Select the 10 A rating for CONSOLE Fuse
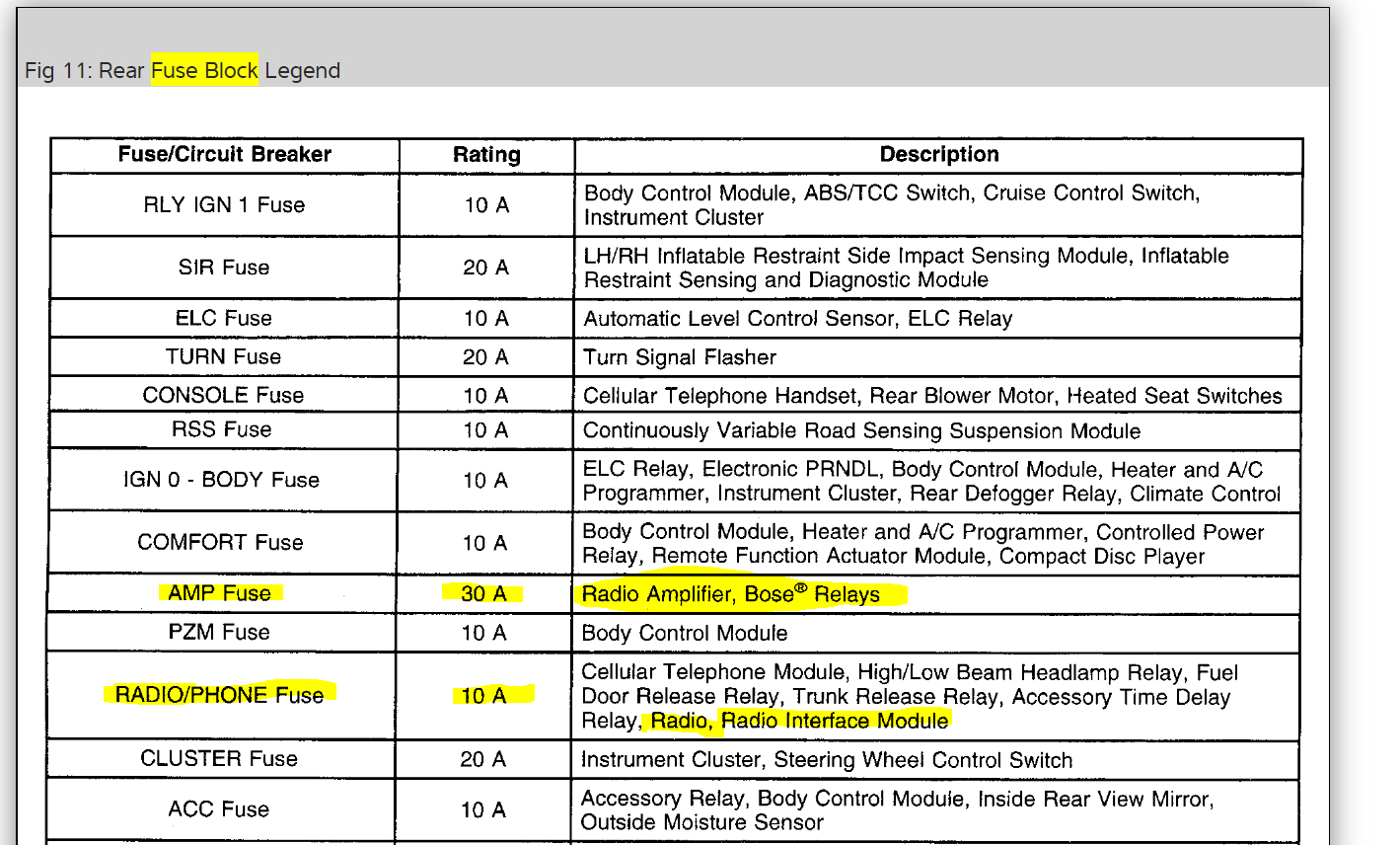Screen dimensions: 1400x845 click(486, 396)
